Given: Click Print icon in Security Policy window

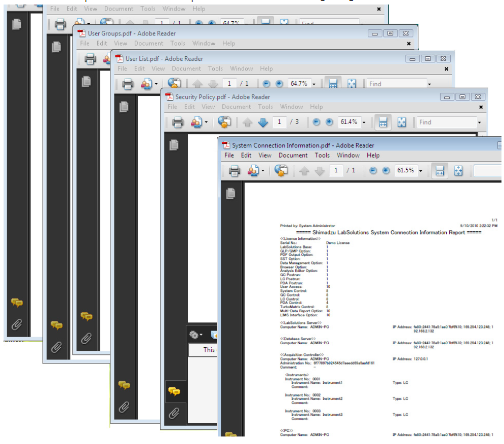Looking at the screenshot, I should coord(178,123).
